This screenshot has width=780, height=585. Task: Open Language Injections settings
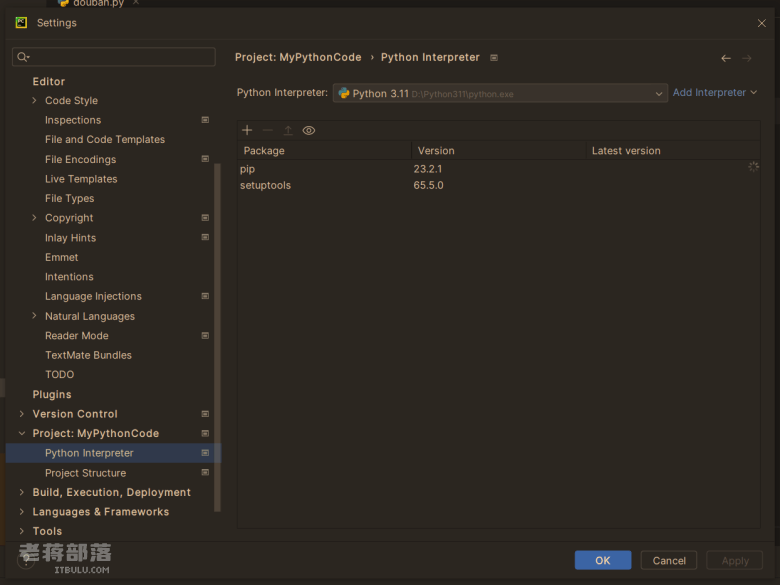pyautogui.click(x=94, y=296)
